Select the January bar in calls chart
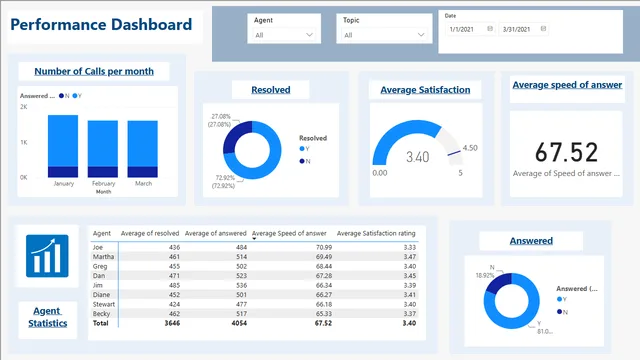This screenshot has width=640, height=360. (63, 146)
